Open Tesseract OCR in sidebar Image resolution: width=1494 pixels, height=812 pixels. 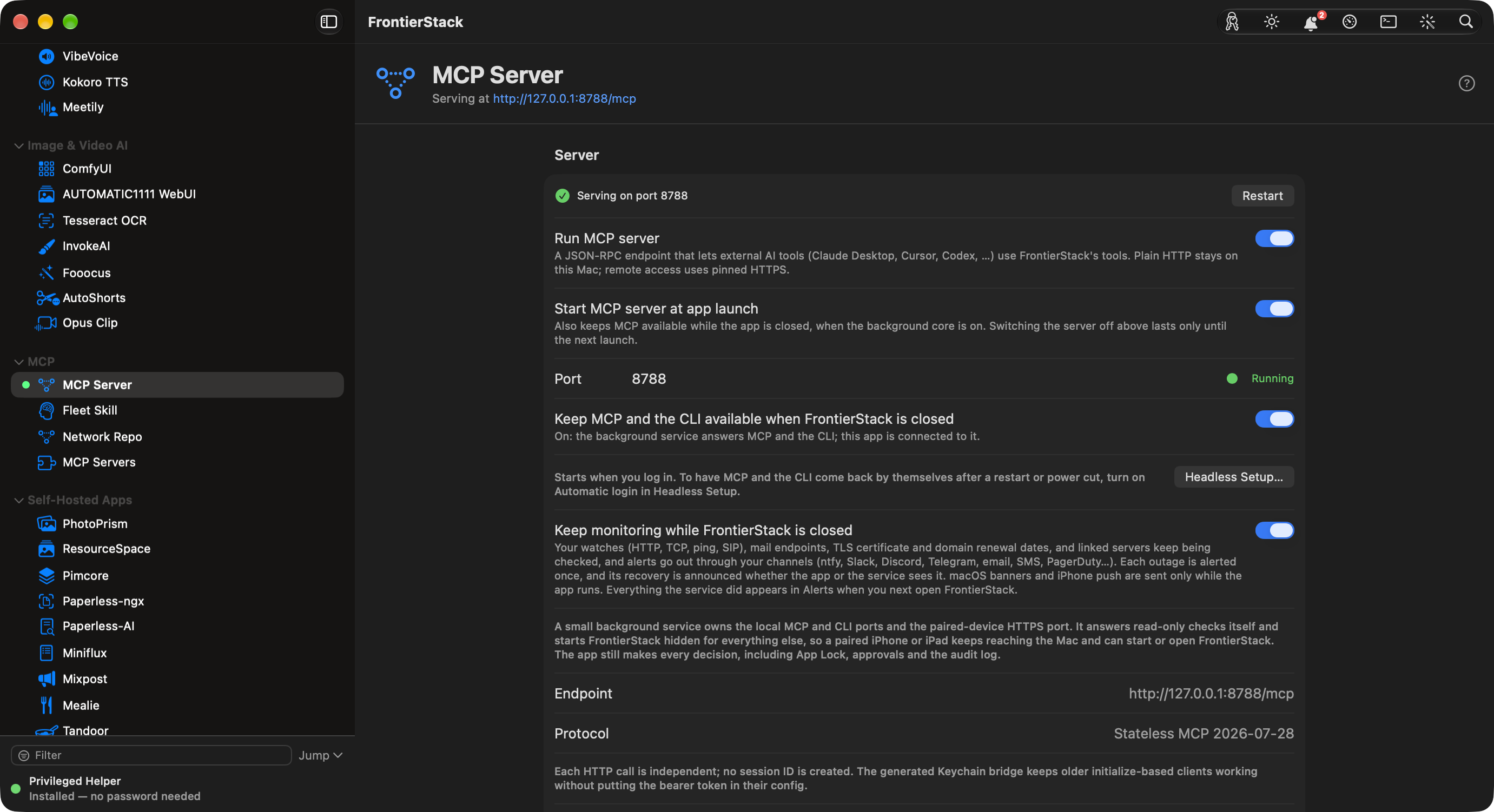click(177, 220)
